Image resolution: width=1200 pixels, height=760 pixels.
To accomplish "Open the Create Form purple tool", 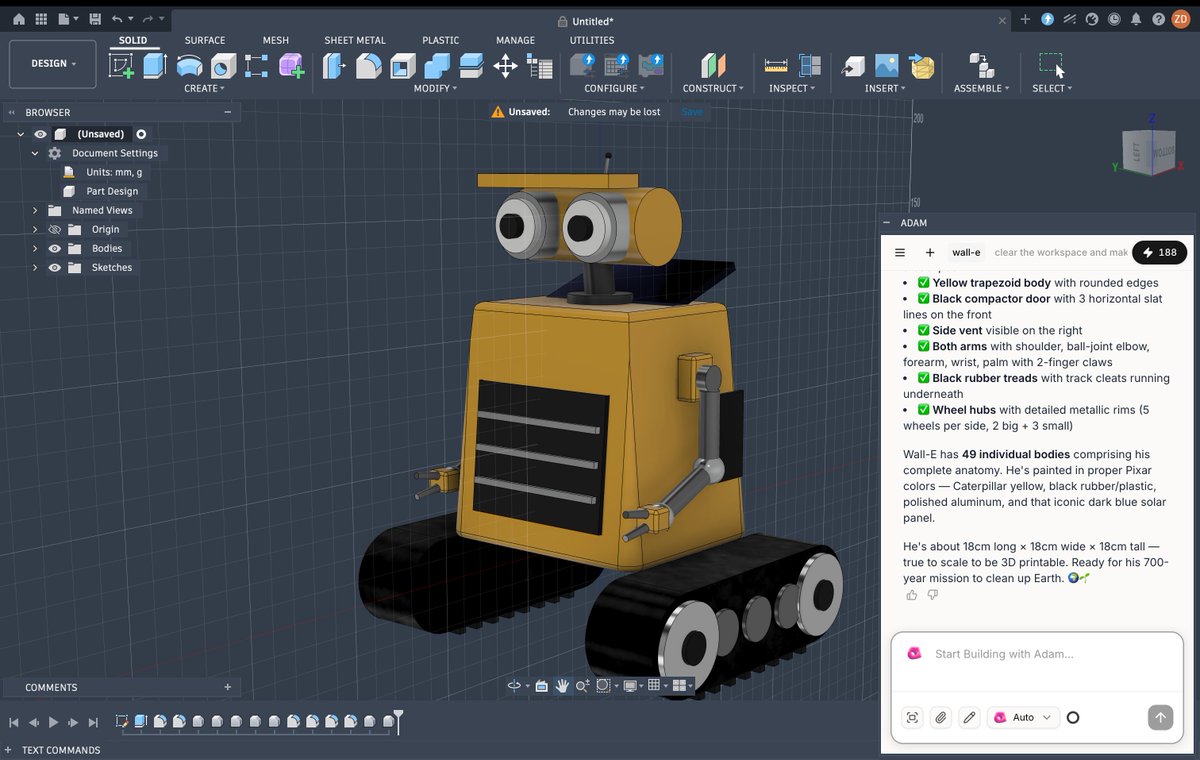I will (291, 66).
